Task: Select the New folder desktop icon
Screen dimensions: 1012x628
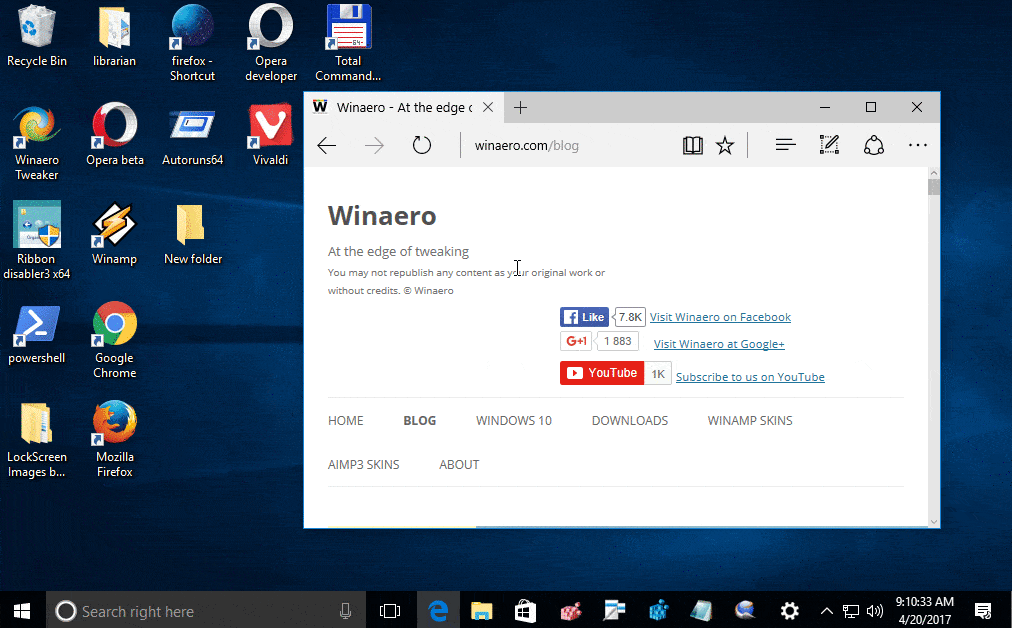Action: [192, 233]
